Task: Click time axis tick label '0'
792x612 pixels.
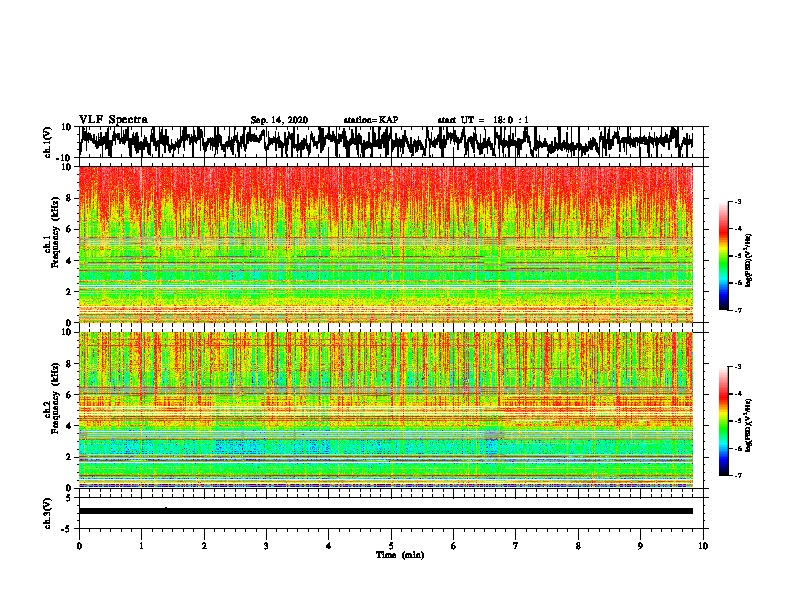Action: coord(79,546)
